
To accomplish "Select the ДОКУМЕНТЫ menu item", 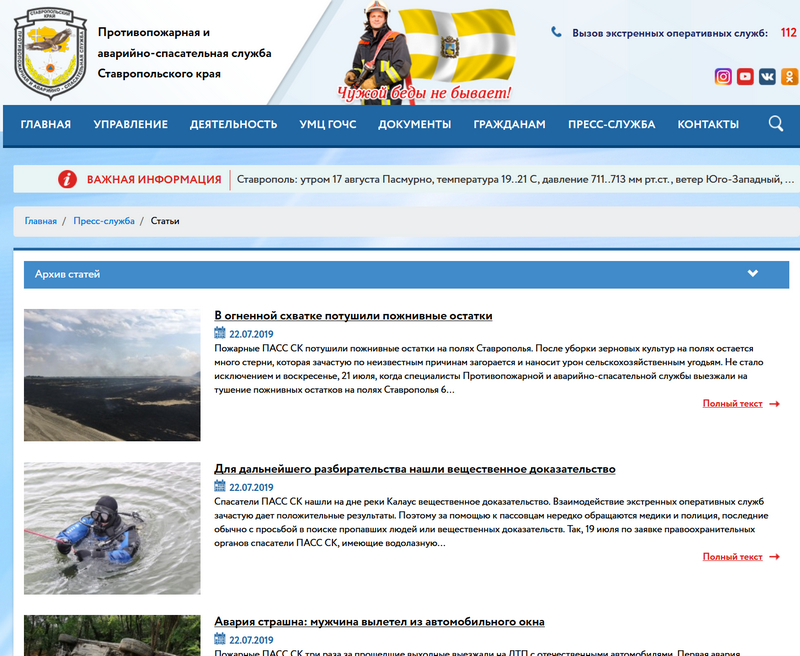I will 414,125.
